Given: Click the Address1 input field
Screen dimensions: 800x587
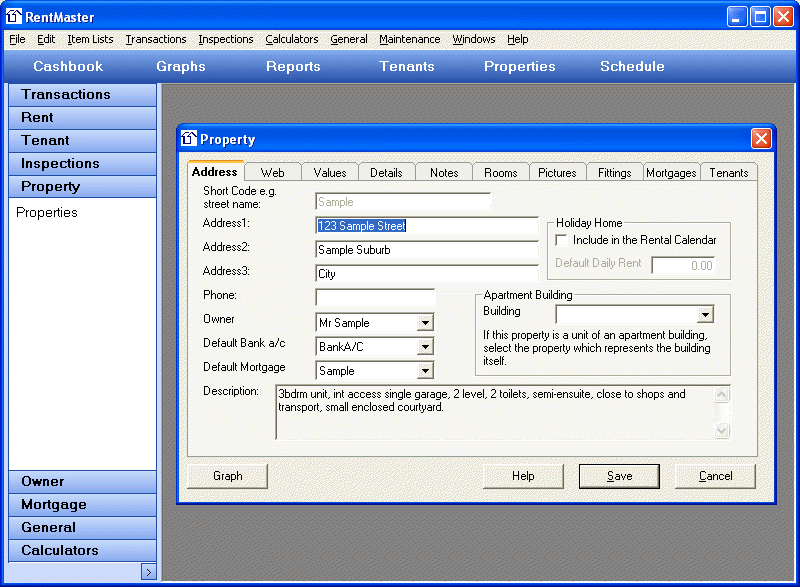Looking at the screenshot, I should click(426, 226).
